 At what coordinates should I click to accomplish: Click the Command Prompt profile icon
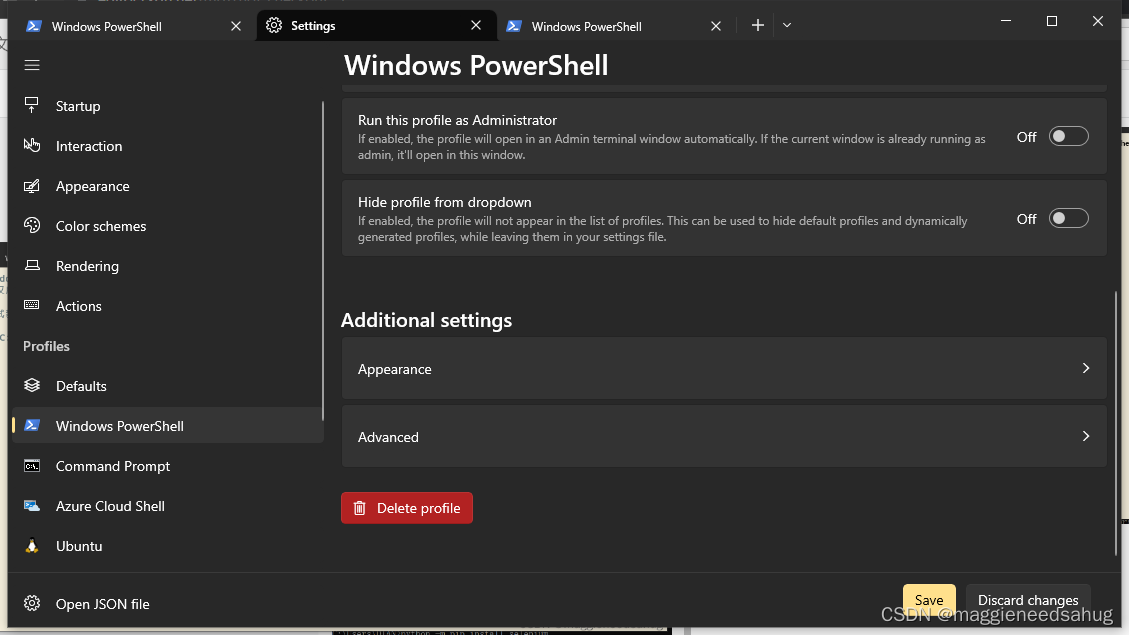[x=32, y=466]
